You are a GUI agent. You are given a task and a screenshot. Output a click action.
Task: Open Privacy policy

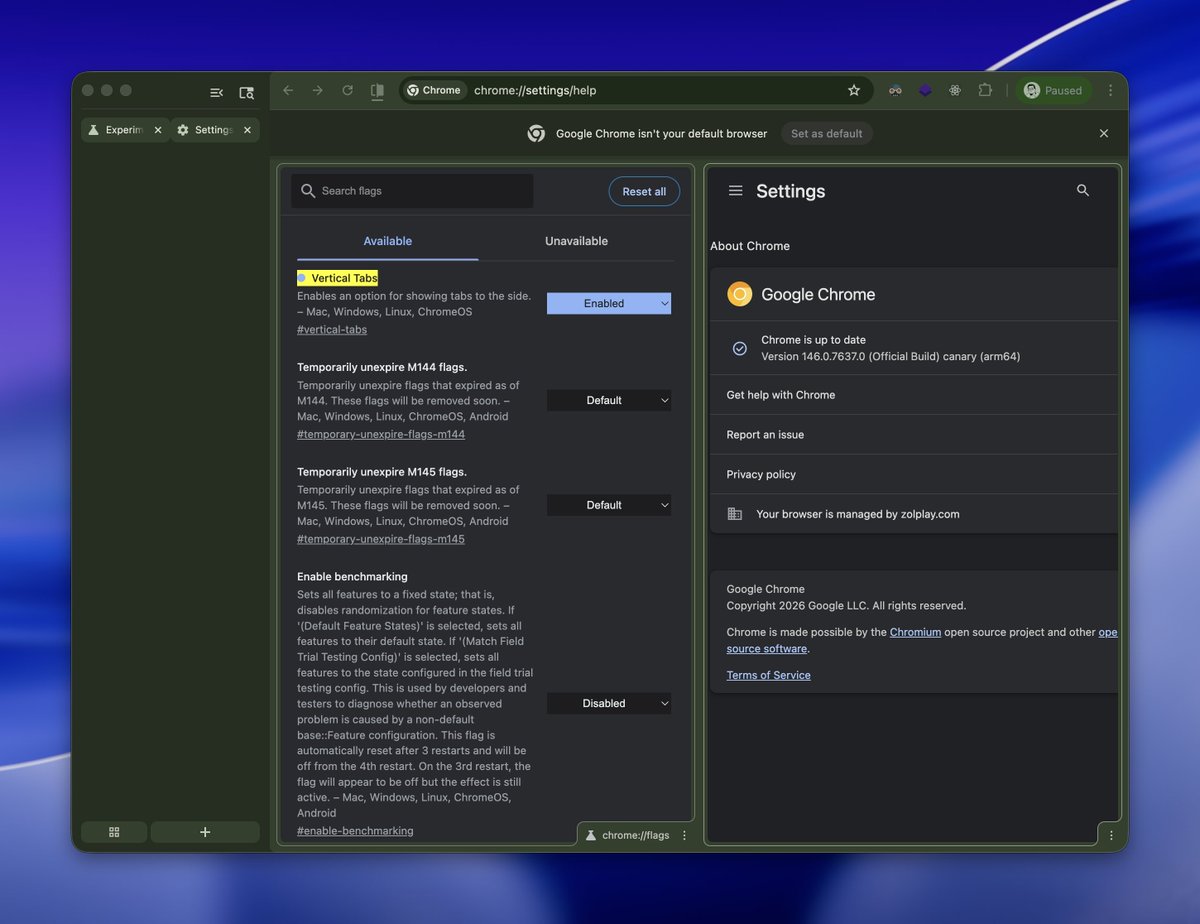click(914, 474)
